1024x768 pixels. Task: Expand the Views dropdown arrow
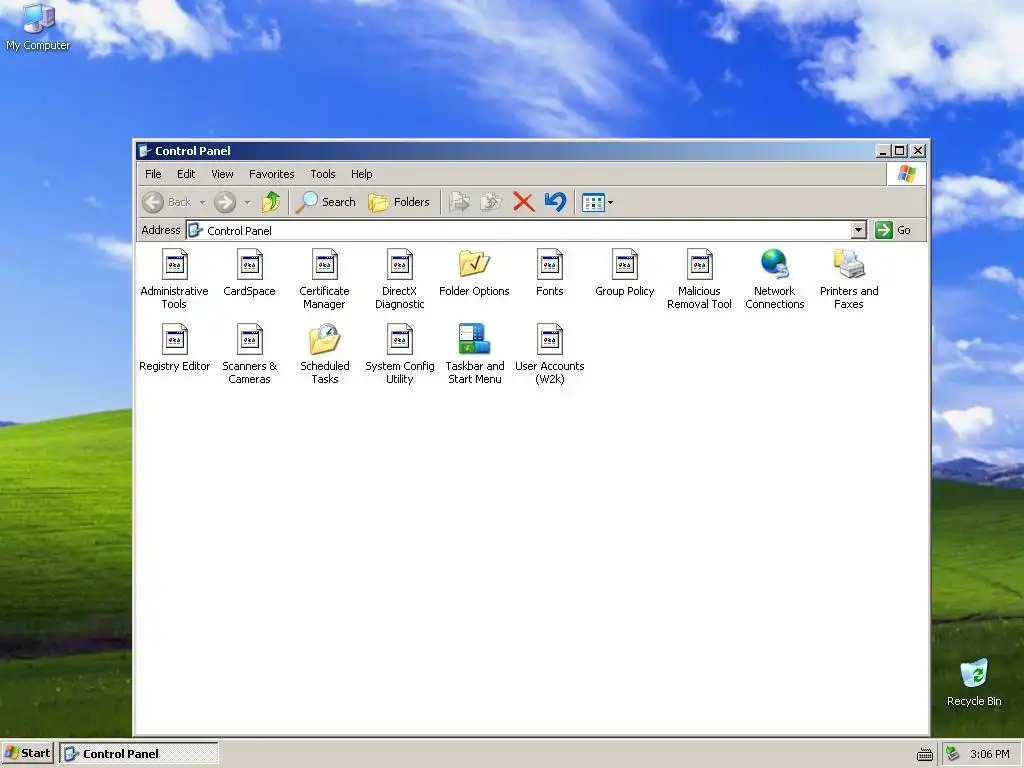click(x=611, y=202)
